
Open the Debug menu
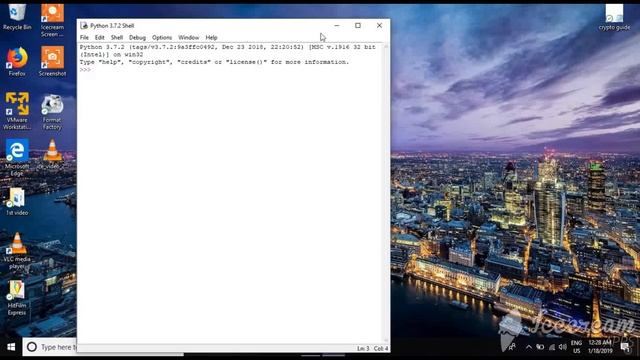click(x=138, y=38)
